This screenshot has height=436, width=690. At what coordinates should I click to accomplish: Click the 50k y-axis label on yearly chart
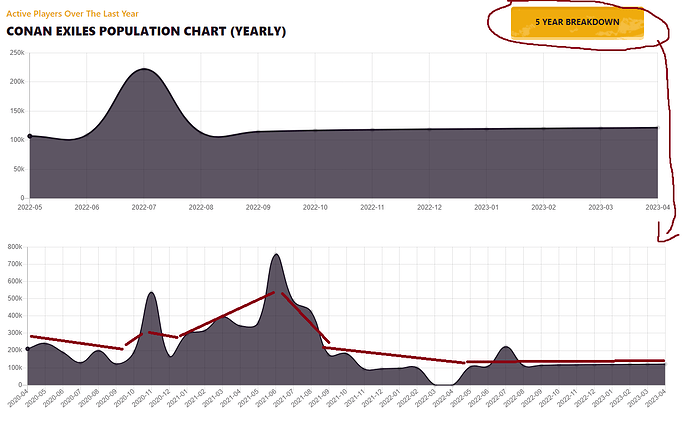(19, 169)
